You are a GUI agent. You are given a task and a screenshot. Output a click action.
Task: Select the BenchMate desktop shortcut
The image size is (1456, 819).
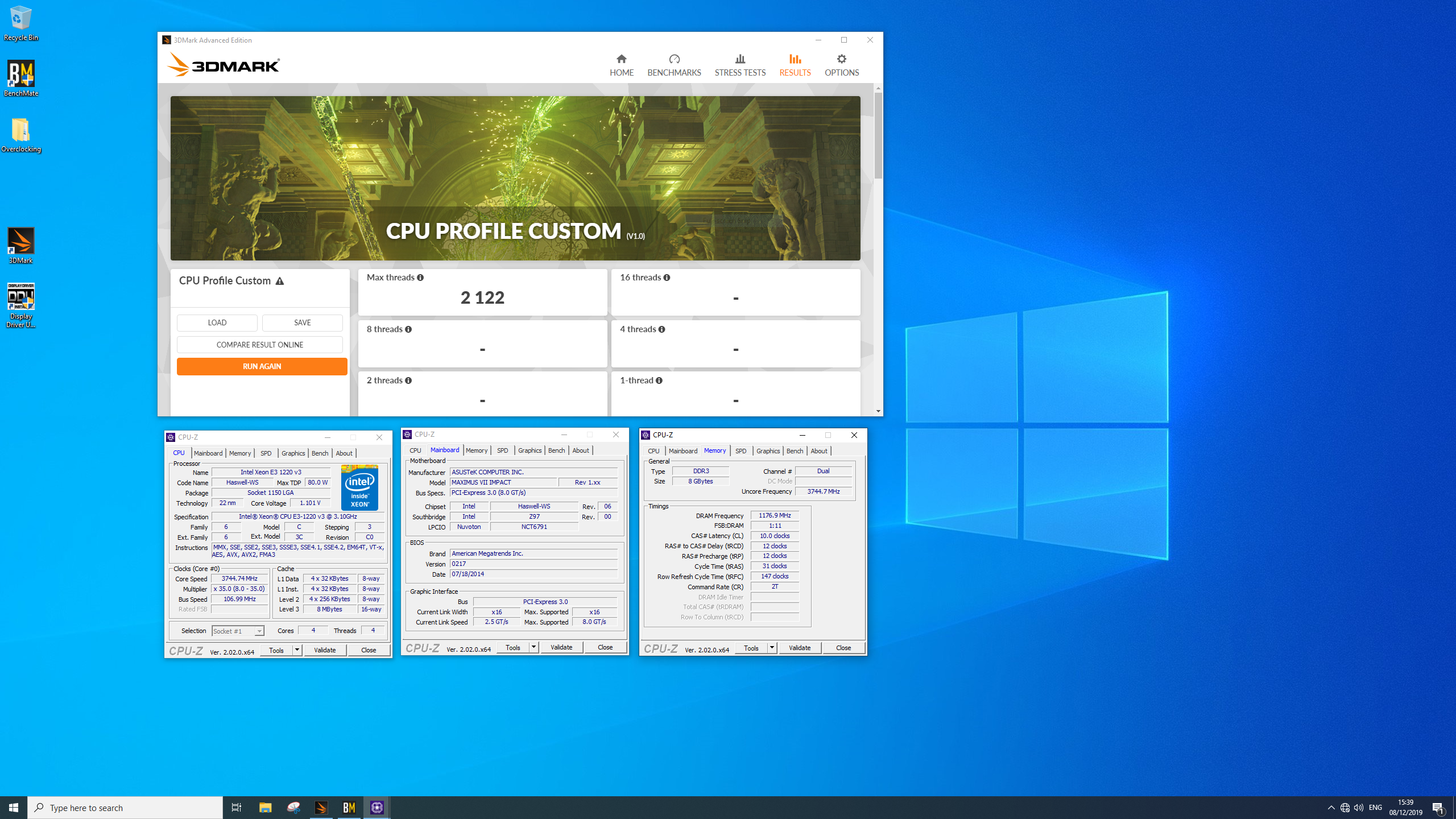point(21,78)
